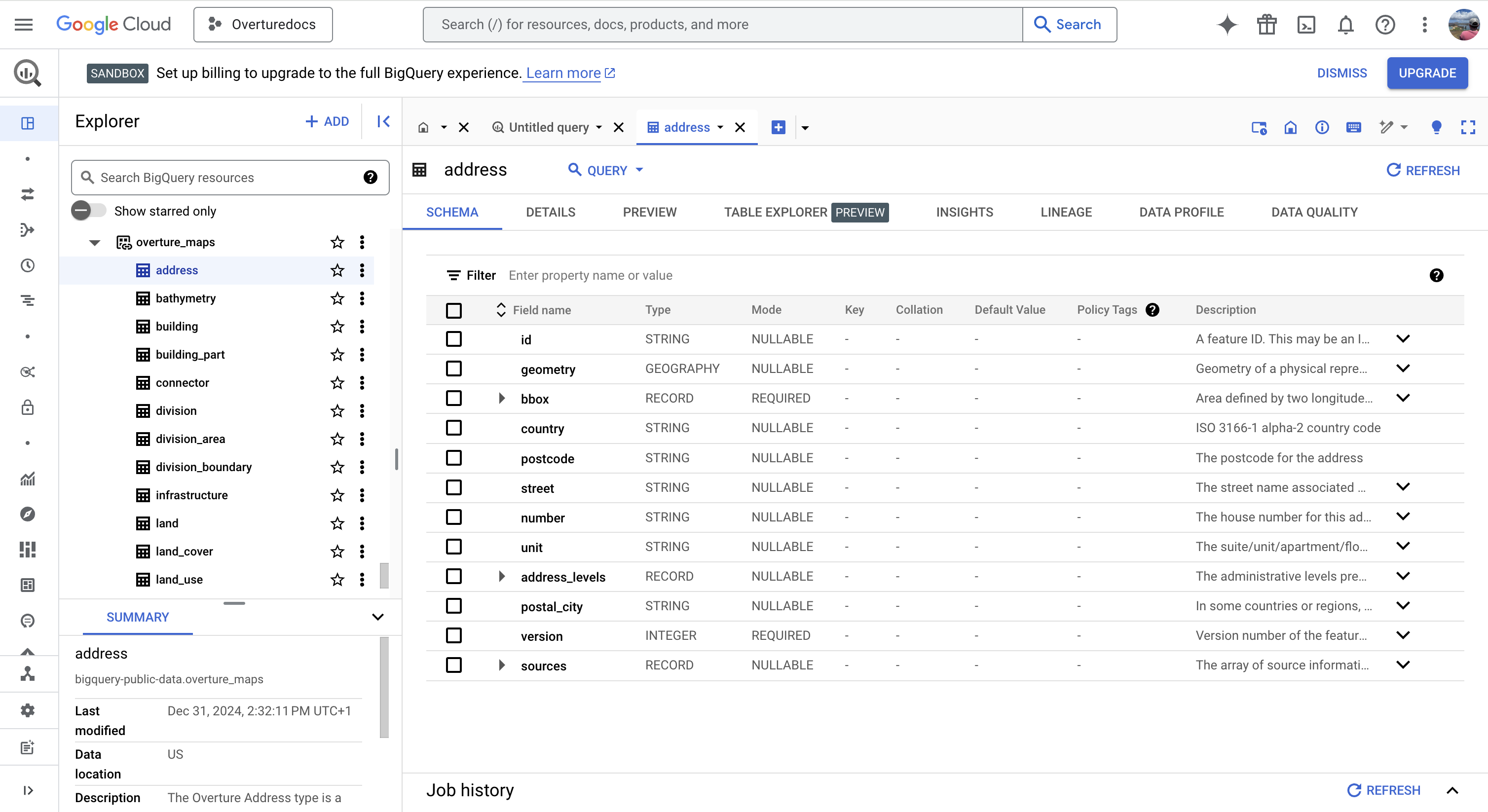This screenshot has width=1488, height=812.
Task: Close the Untitled query tab
Action: coord(619,127)
